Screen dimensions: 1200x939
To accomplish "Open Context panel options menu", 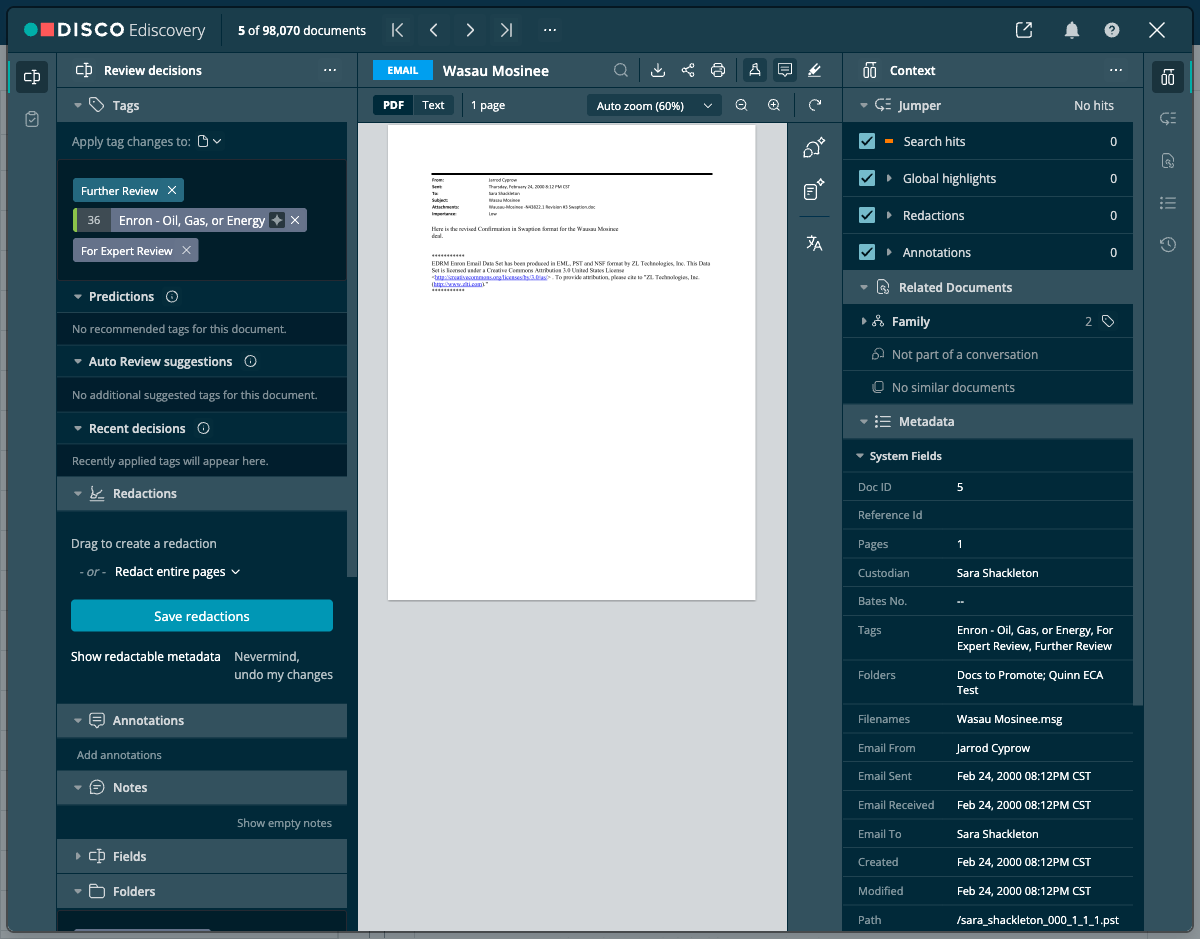I will [1116, 70].
